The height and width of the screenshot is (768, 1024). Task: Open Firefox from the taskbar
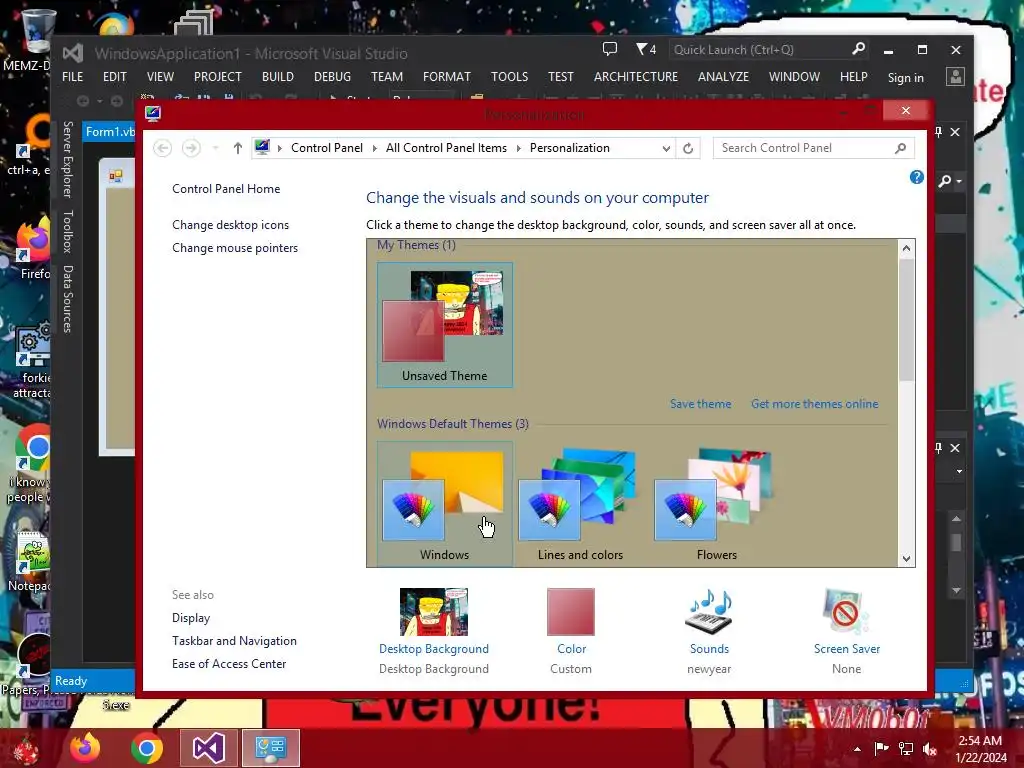pos(85,748)
